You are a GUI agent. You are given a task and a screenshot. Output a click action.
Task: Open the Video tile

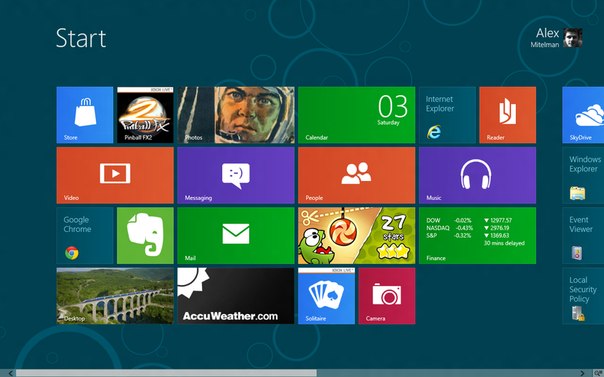point(115,175)
